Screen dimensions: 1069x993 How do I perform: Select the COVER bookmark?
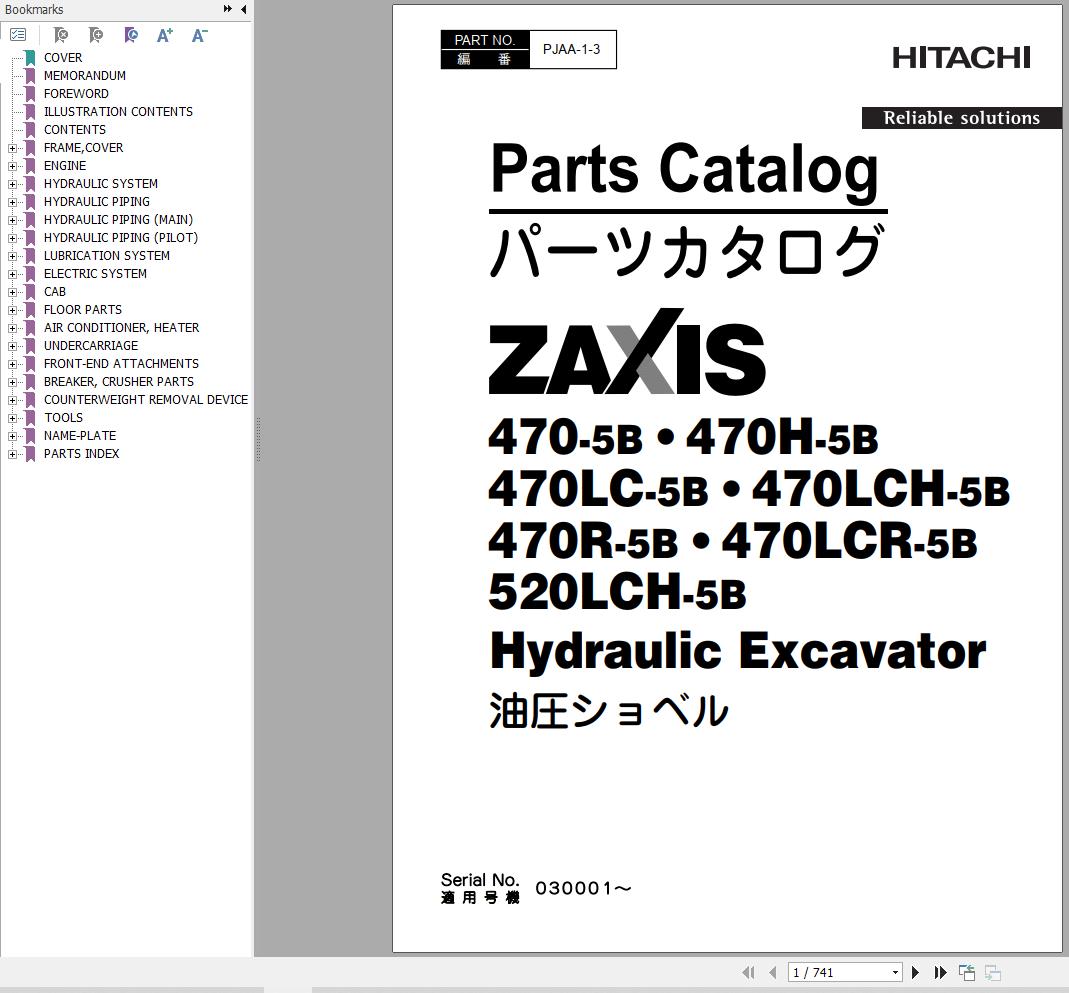point(63,58)
